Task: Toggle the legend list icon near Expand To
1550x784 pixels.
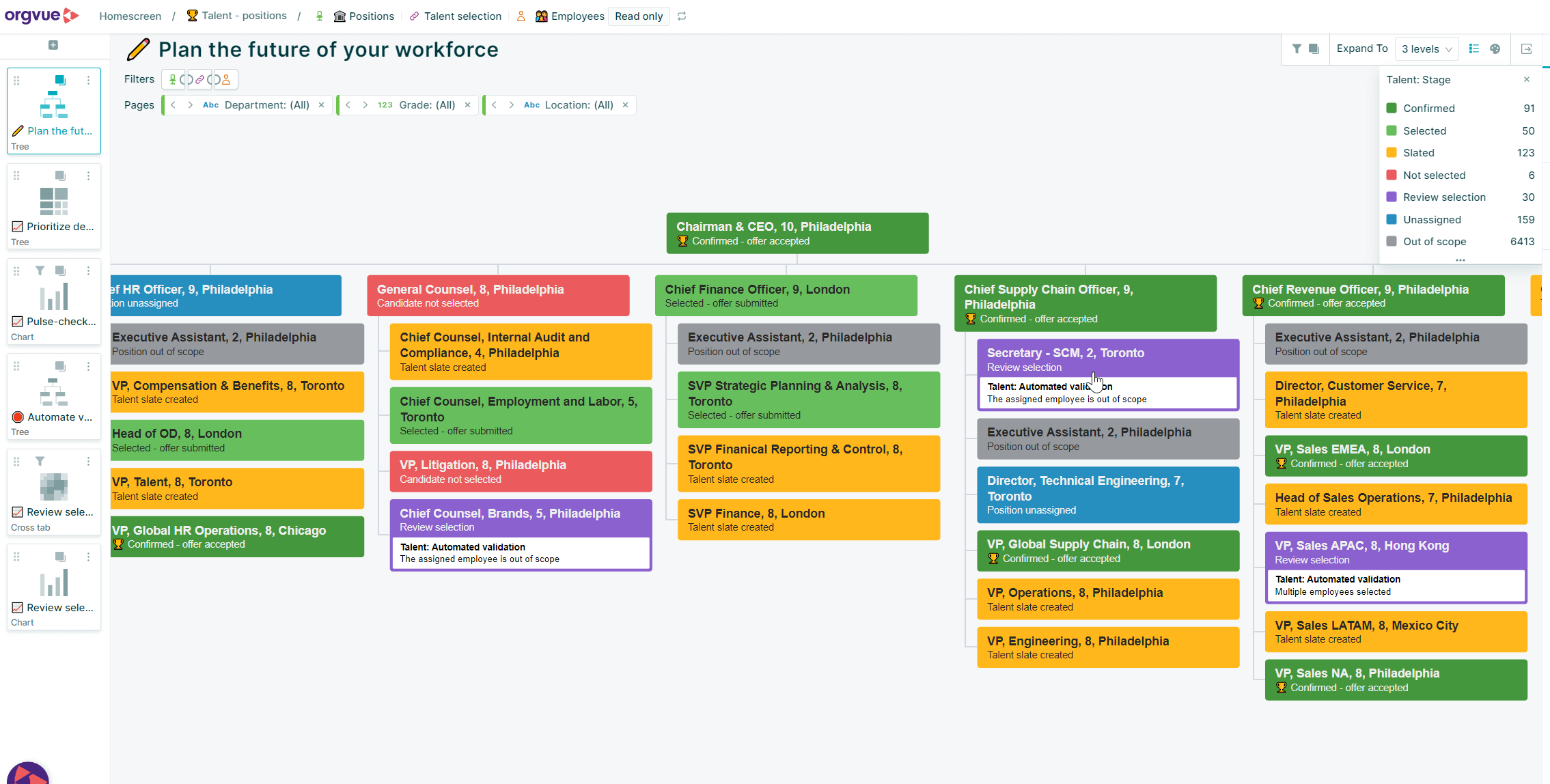Action: point(1474,48)
